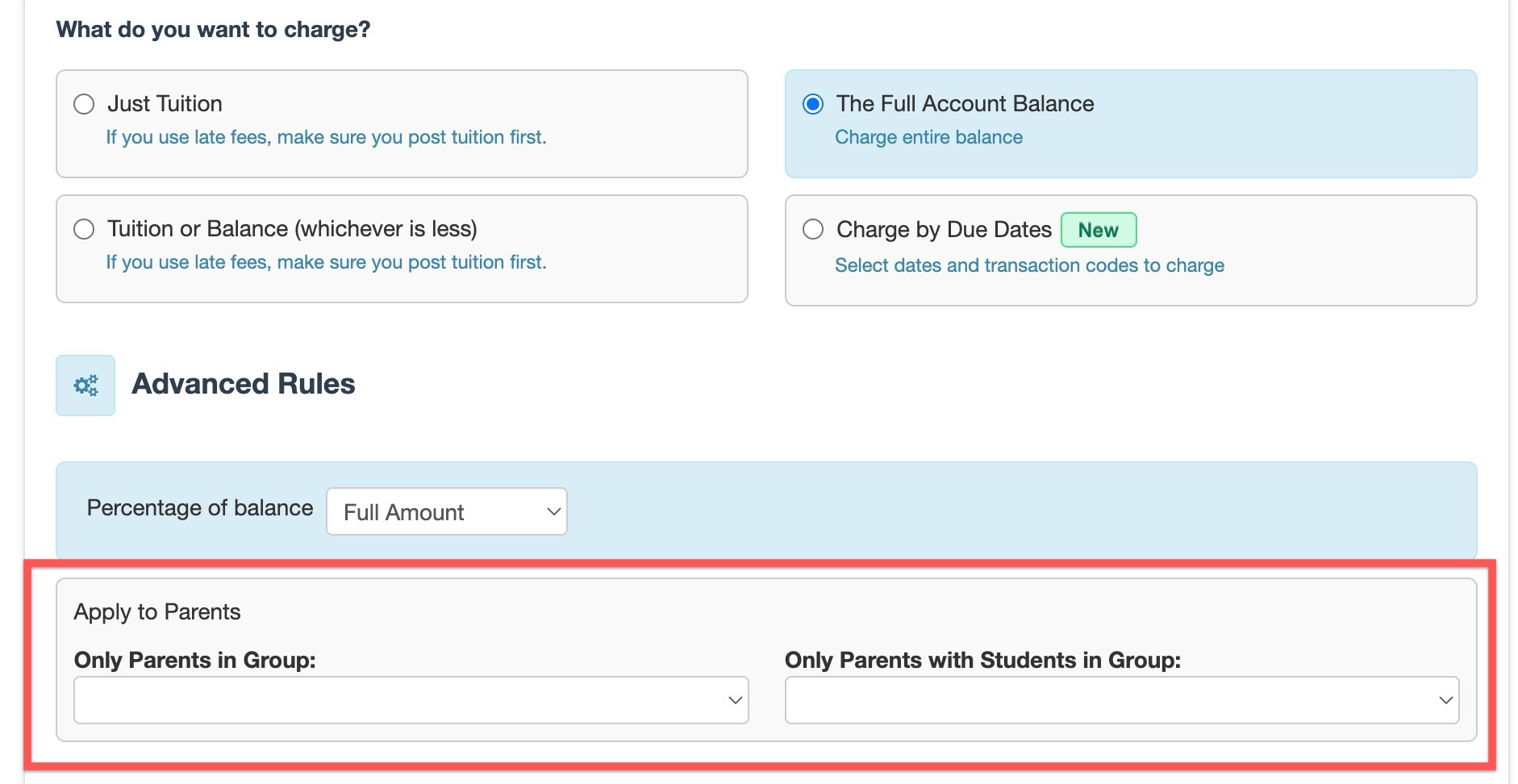Click 'Select dates and transaction codes to charge'
This screenshot has height=784, width=1518.
tap(1029, 265)
